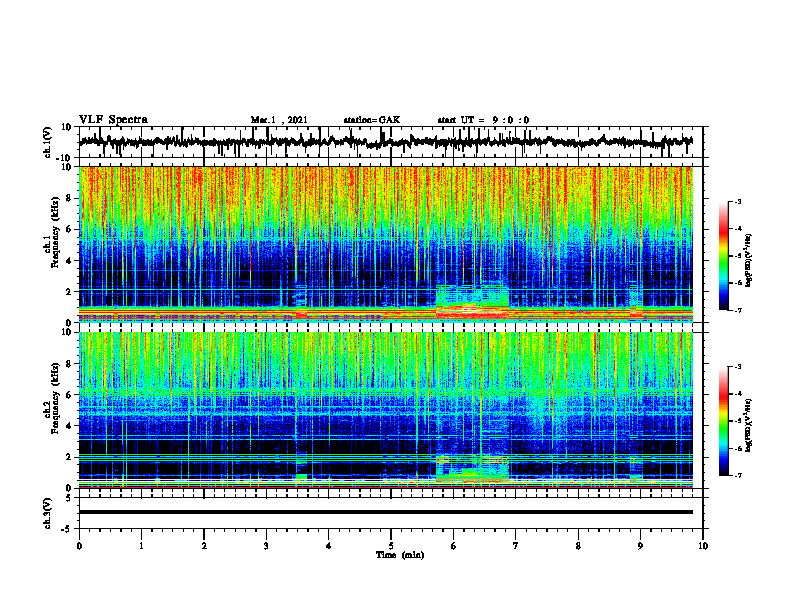Image resolution: width=792 pixels, height=612 pixels.
Task: Click the ch.1 voltage waveform trace
Action: point(385,142)
